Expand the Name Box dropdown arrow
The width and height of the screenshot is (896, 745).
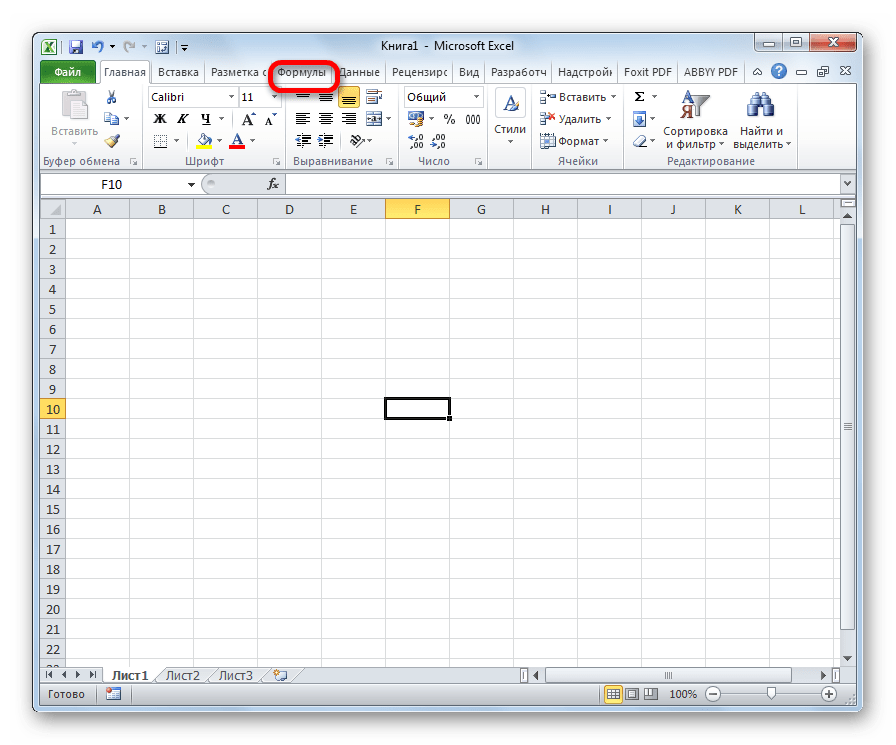pyautogui.click(x=191, y=185)
